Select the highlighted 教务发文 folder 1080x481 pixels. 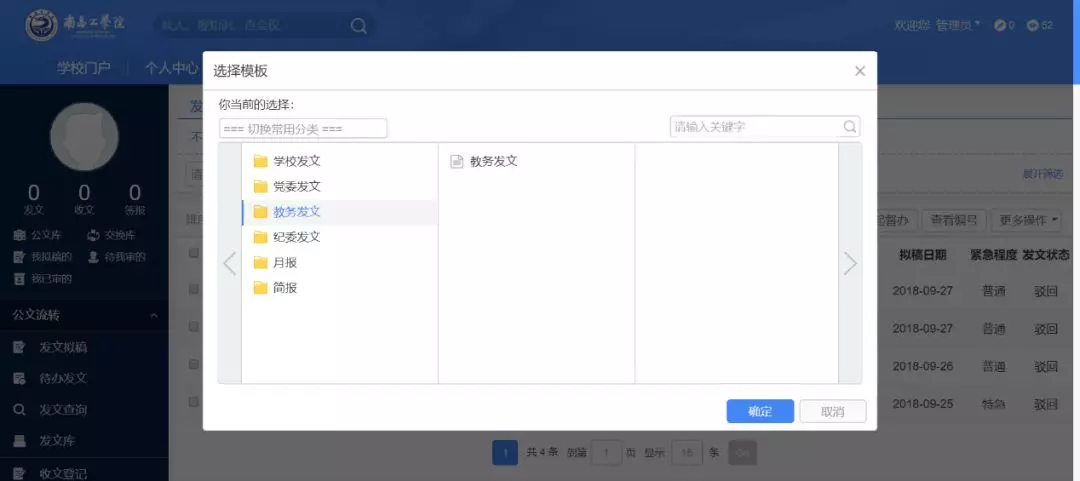pyautogui.click(x=340, y=212)
